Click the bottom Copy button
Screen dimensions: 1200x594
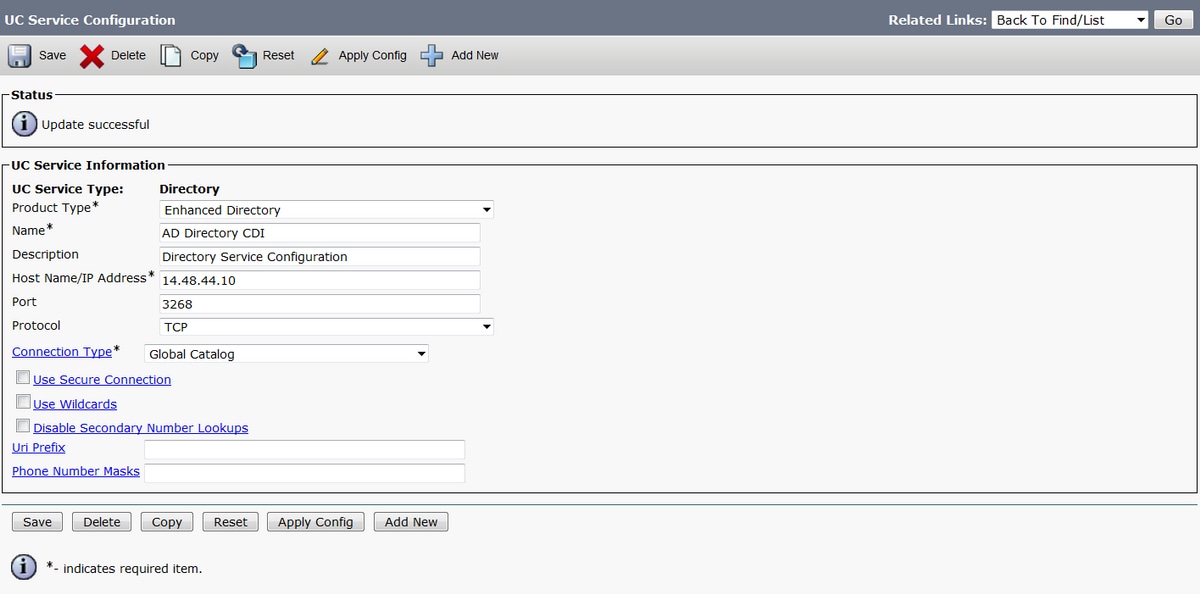pos(167,522)
